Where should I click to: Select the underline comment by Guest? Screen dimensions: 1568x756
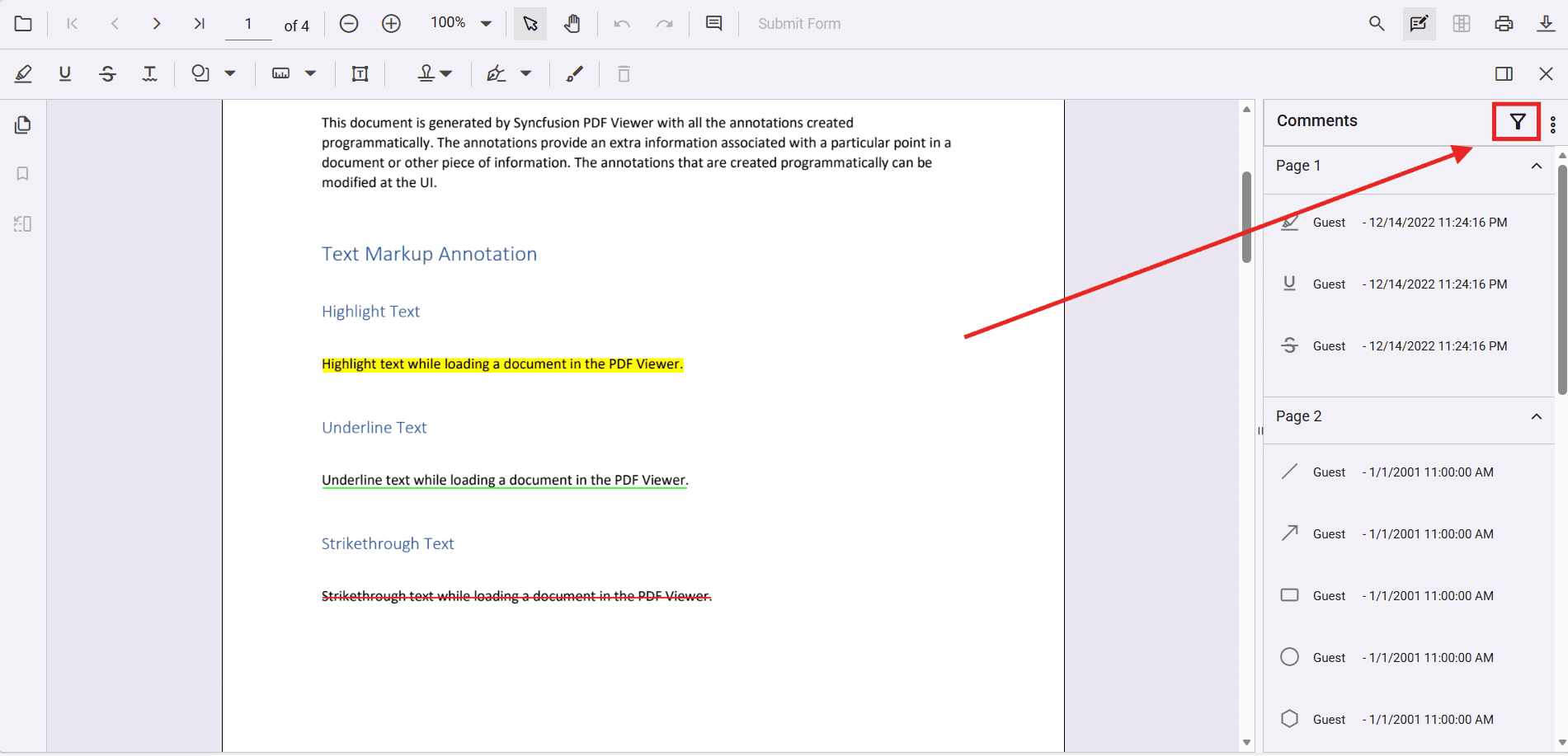coord(1409,284)
